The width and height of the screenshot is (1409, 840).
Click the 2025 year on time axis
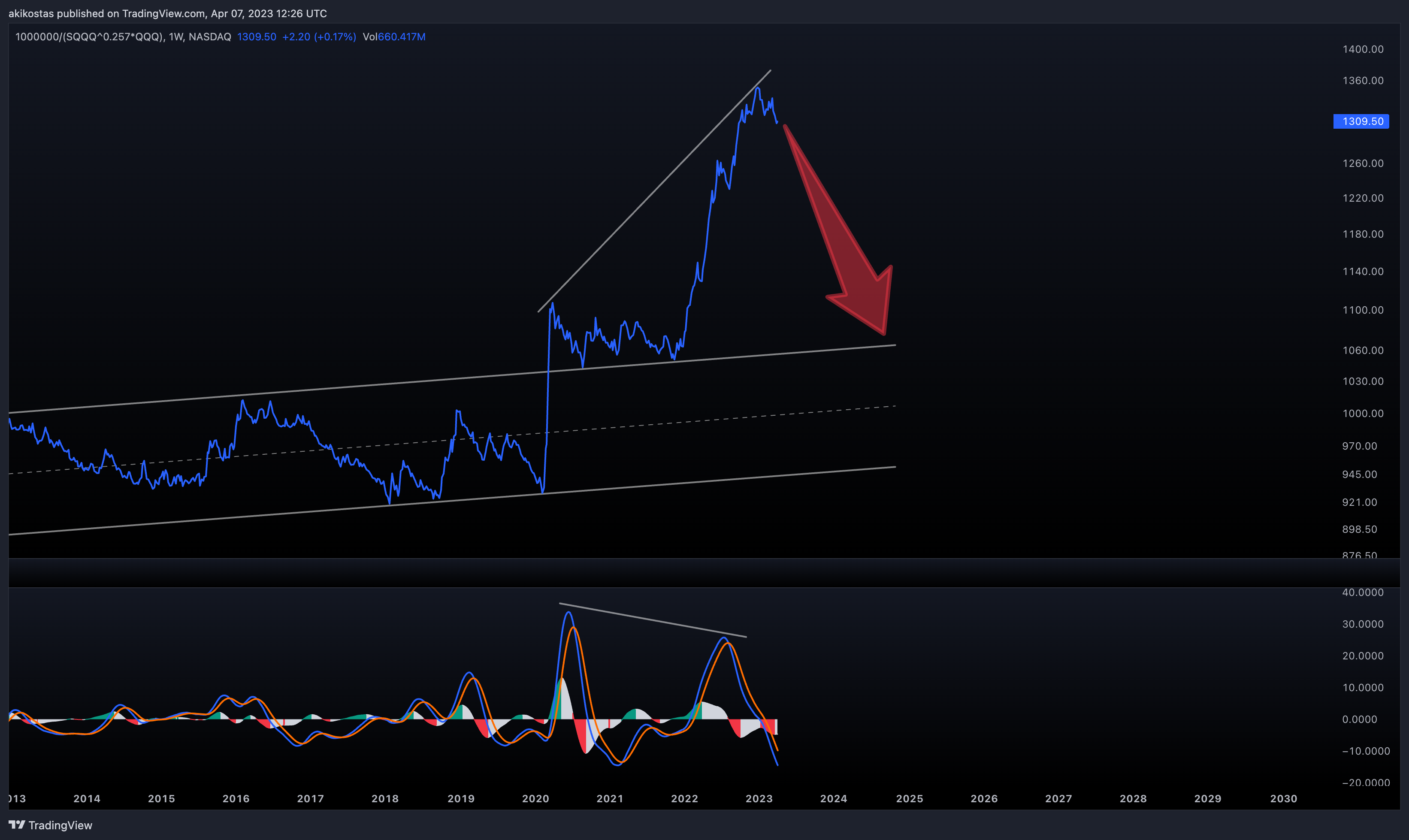(910, 799)
